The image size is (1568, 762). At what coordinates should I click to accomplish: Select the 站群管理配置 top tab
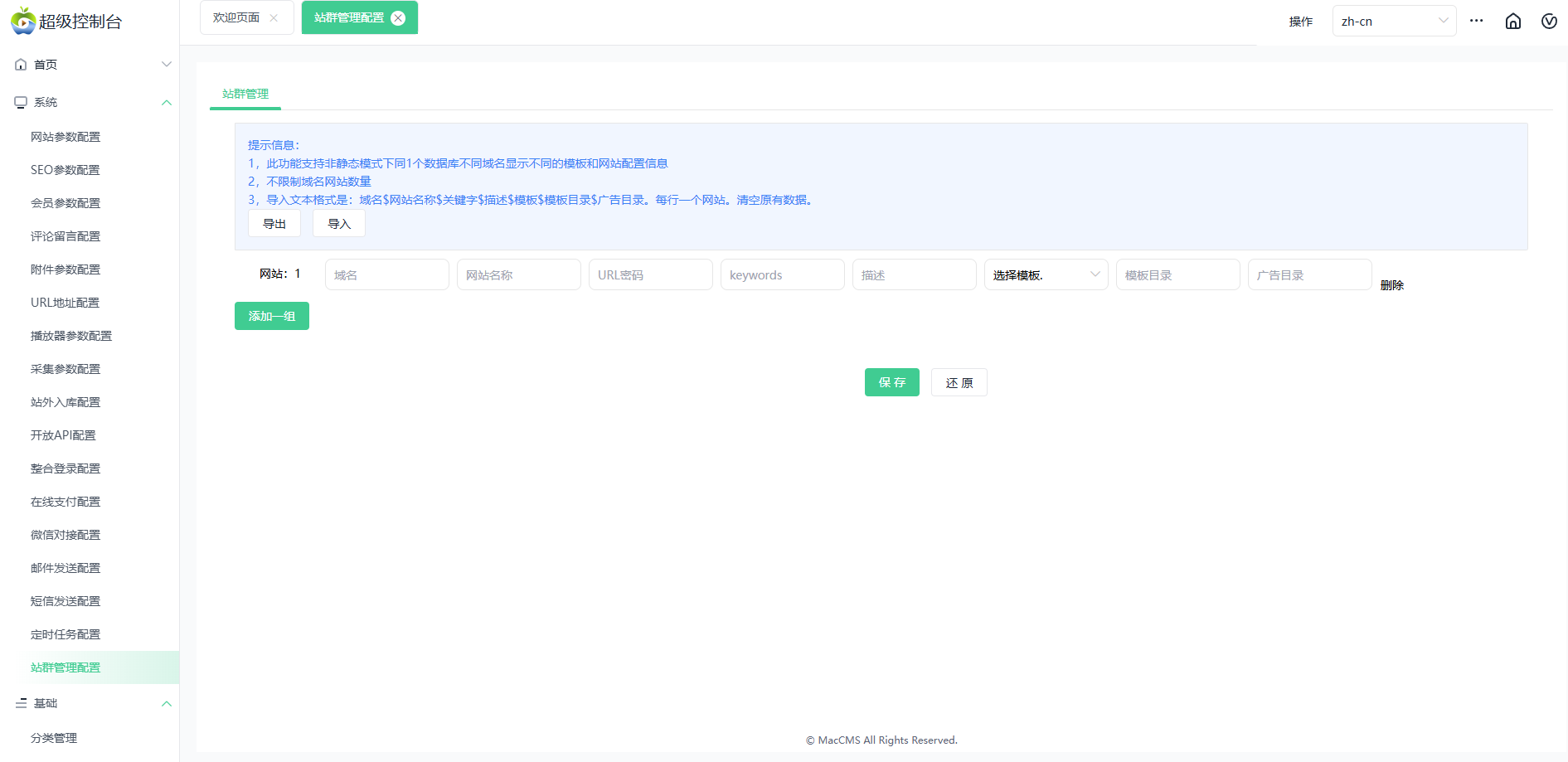[x=349, y=17]
